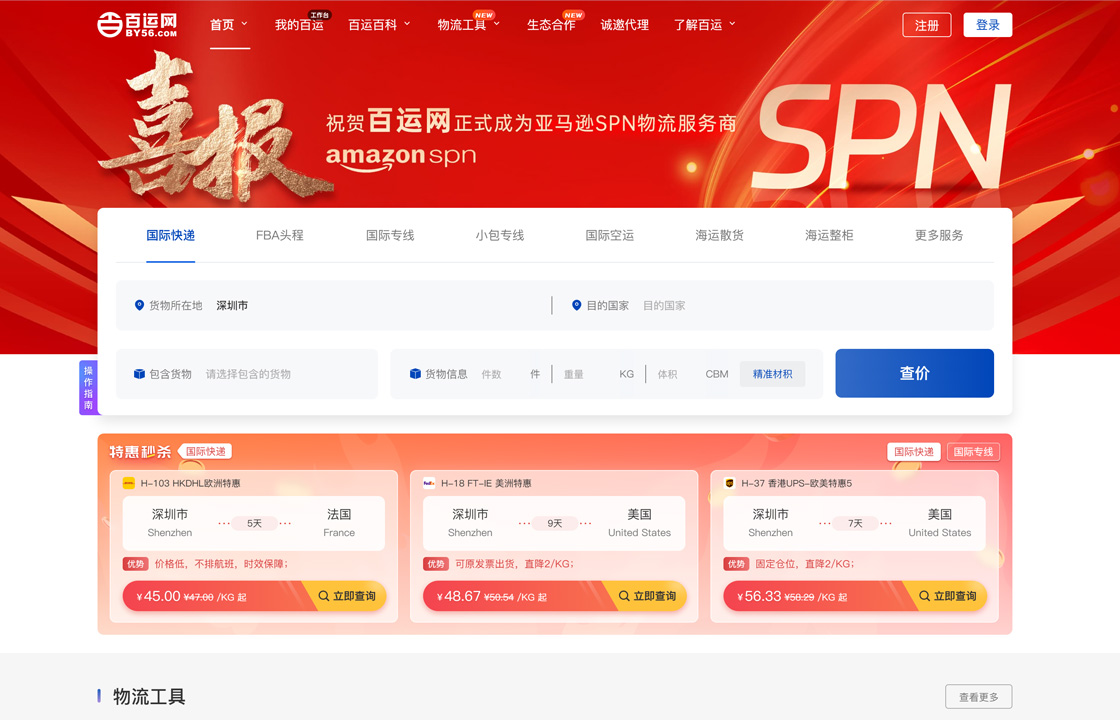The width and height of the screenshot is (1120, 720).
Task: Toggle the 国际快递 filter in 特惠秒杀
Action: [914, 451]
